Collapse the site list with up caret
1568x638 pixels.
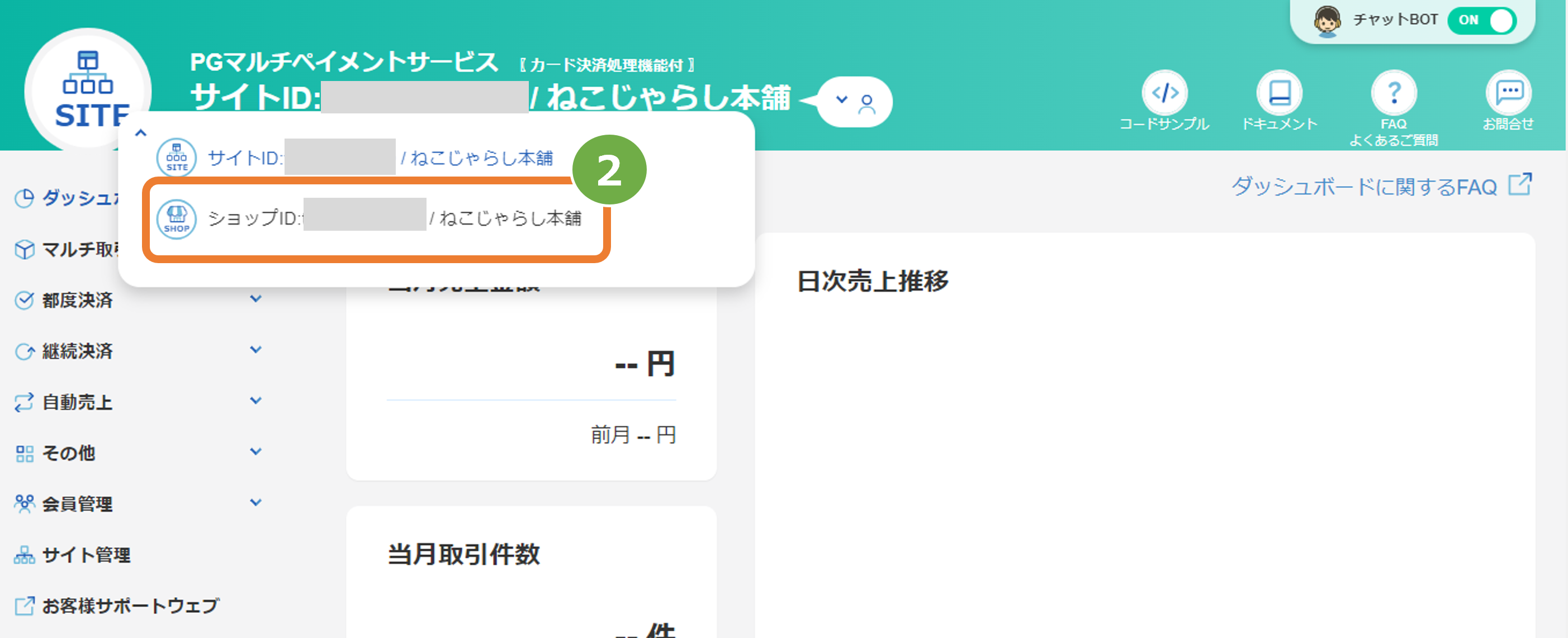click(x=141, y=132)
